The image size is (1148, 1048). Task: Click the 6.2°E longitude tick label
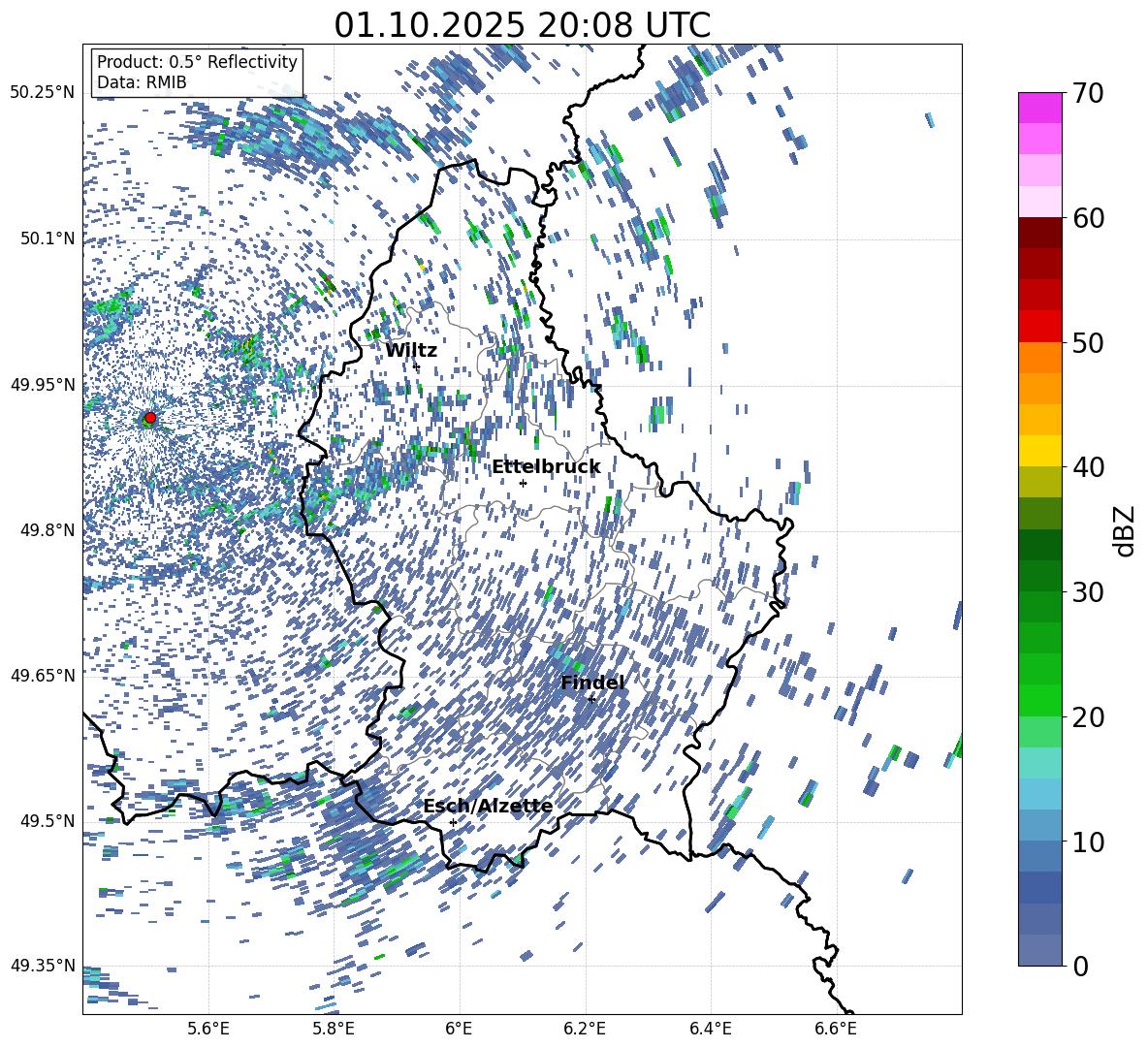[x=585, y=1028]
